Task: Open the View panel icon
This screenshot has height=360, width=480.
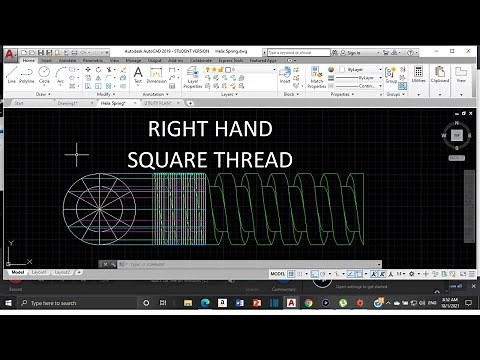Action: click(x=461, y=74)
